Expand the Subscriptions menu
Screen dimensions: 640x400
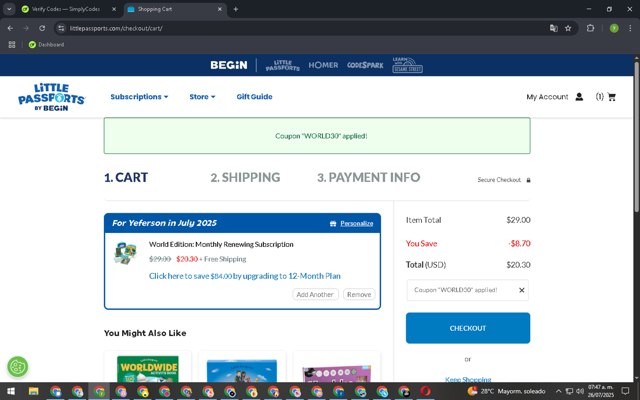[x=139, y=97]
